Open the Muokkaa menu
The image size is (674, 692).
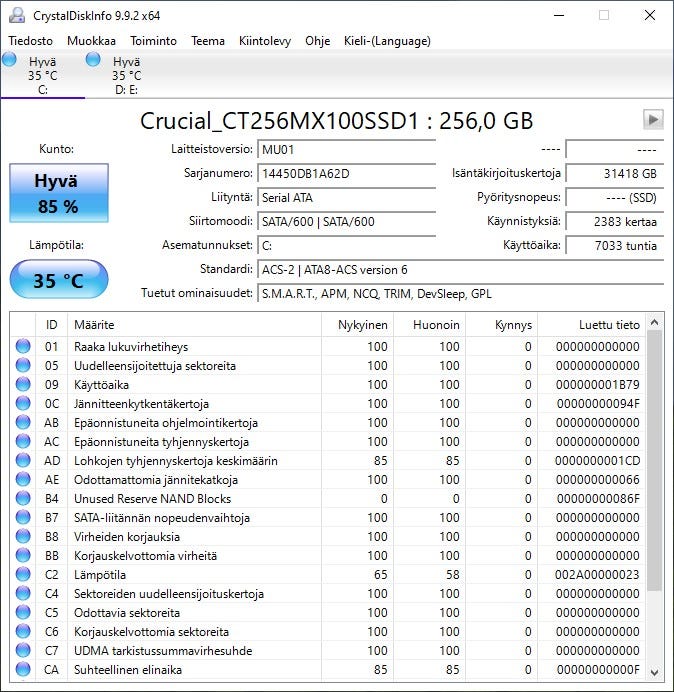[x=91, y=41]
